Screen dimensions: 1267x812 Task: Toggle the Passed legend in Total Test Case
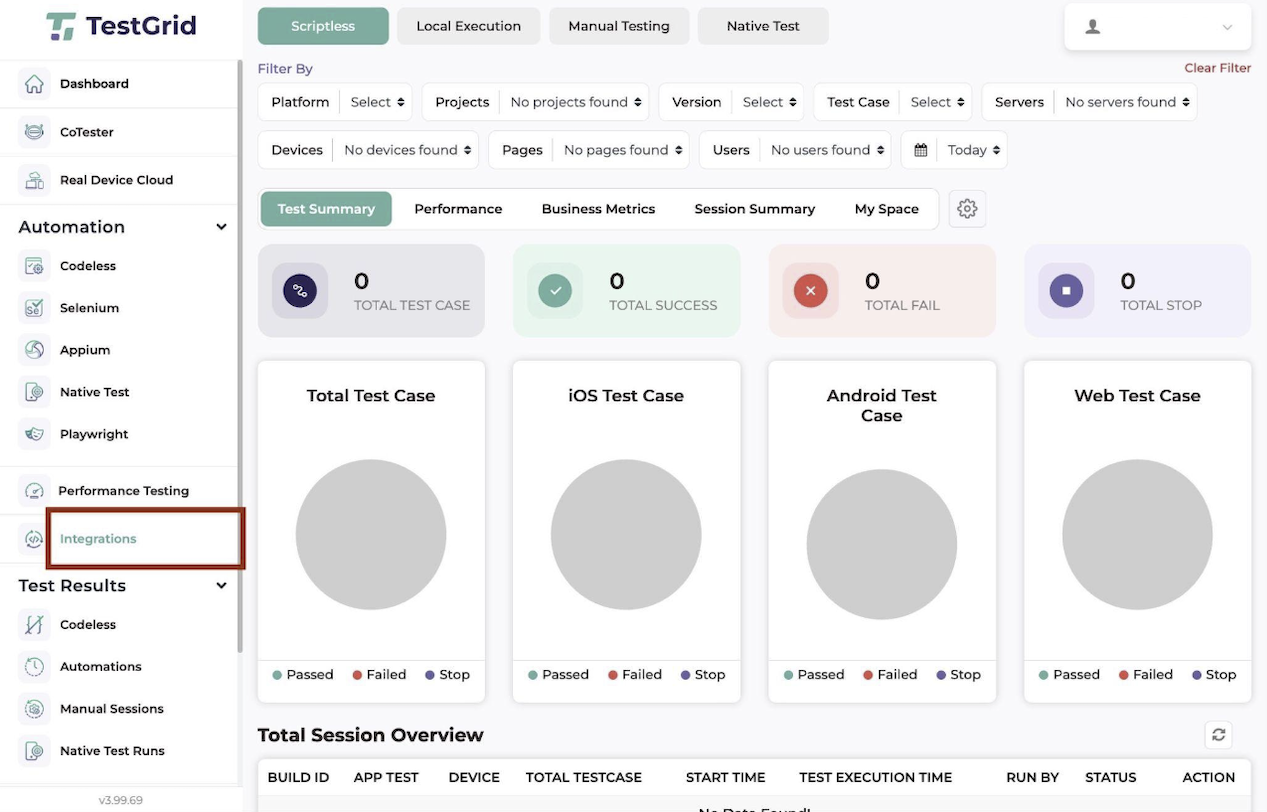point(303,675)
